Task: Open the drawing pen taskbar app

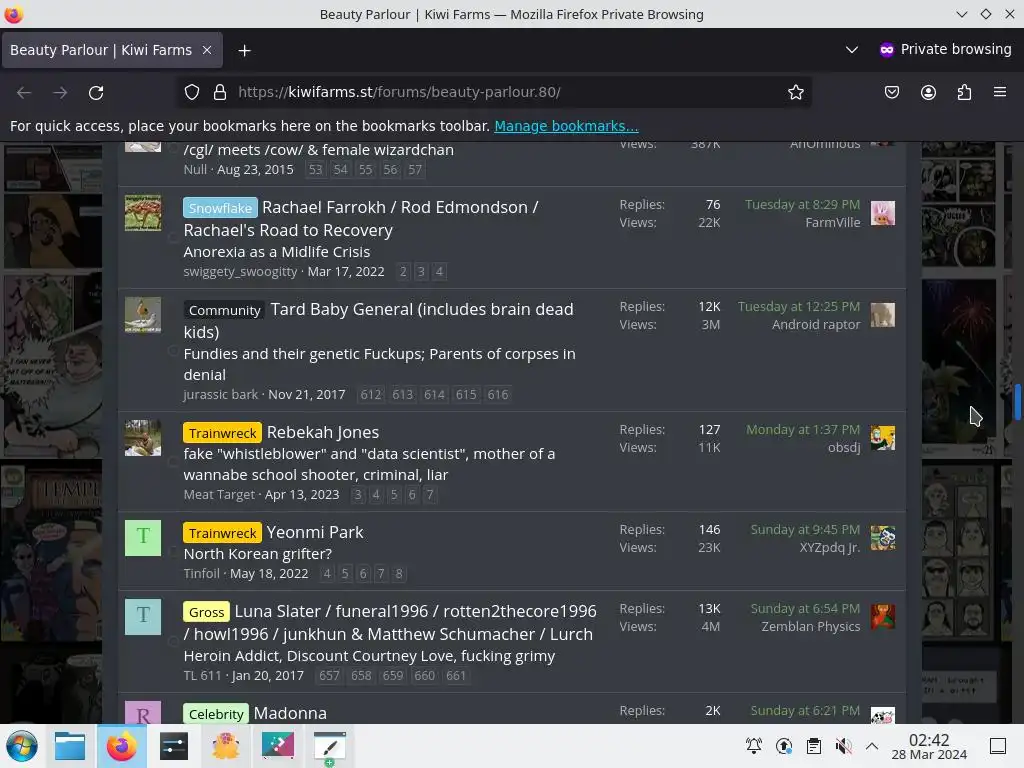Action: 329,746
